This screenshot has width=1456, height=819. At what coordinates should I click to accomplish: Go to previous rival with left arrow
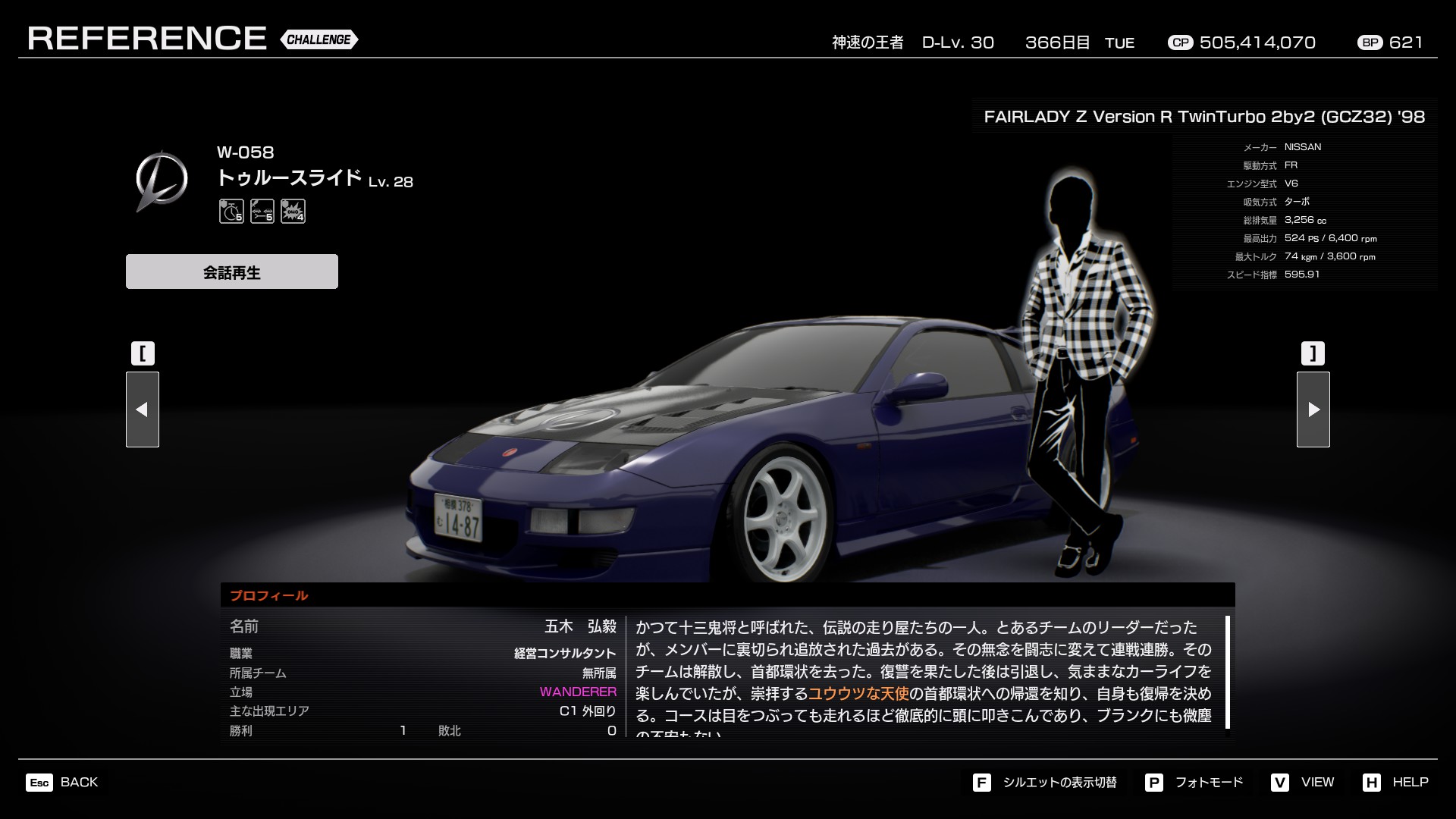[x=143, y=409]
